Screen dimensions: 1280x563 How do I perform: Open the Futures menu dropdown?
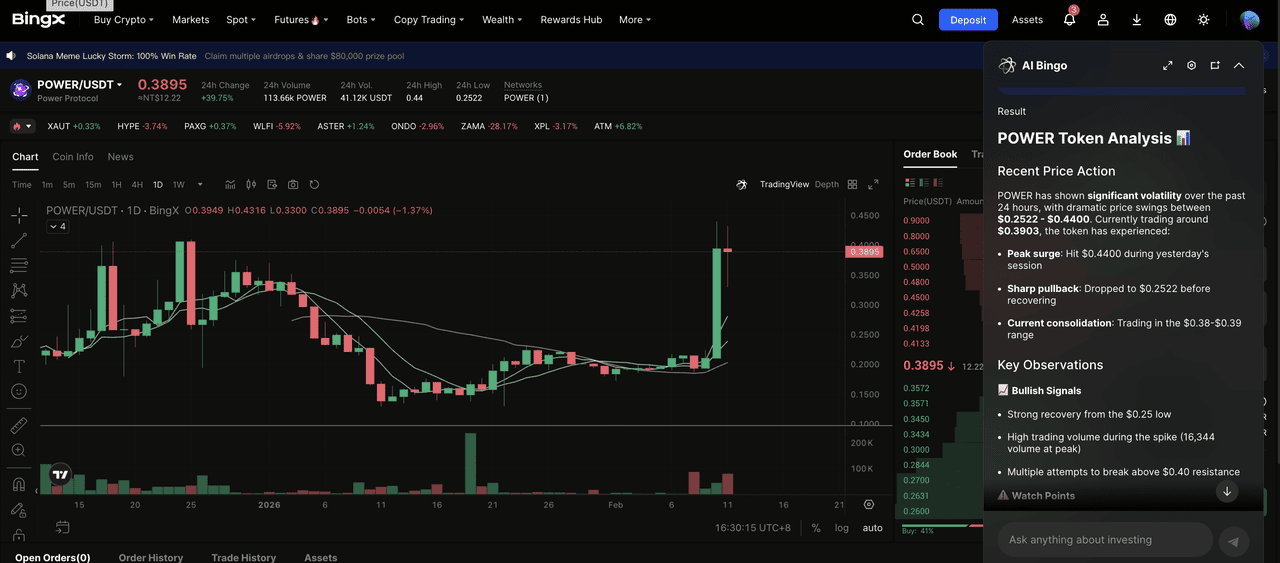tap(298, 20)
